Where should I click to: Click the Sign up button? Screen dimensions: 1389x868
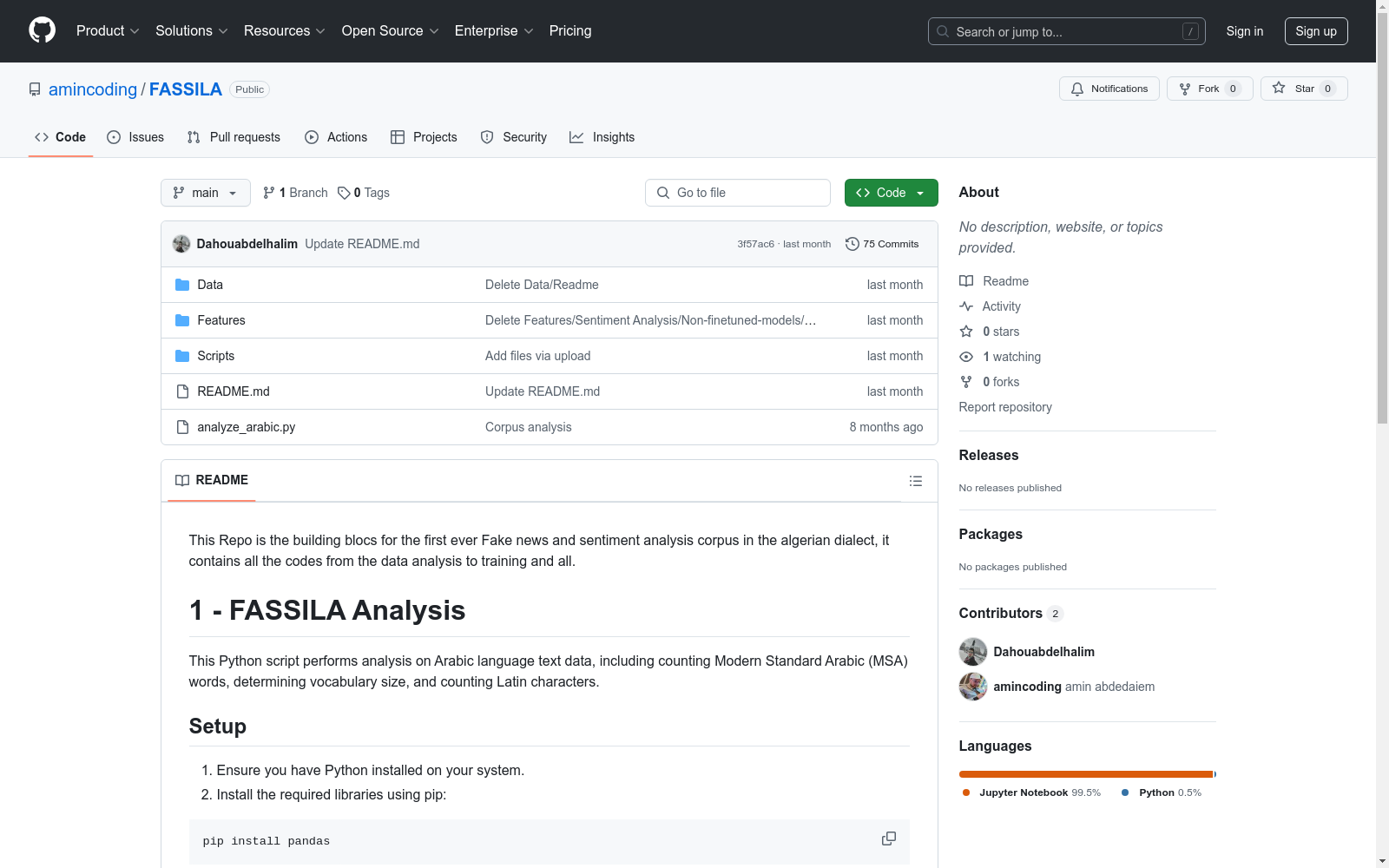coord(1316,31)
